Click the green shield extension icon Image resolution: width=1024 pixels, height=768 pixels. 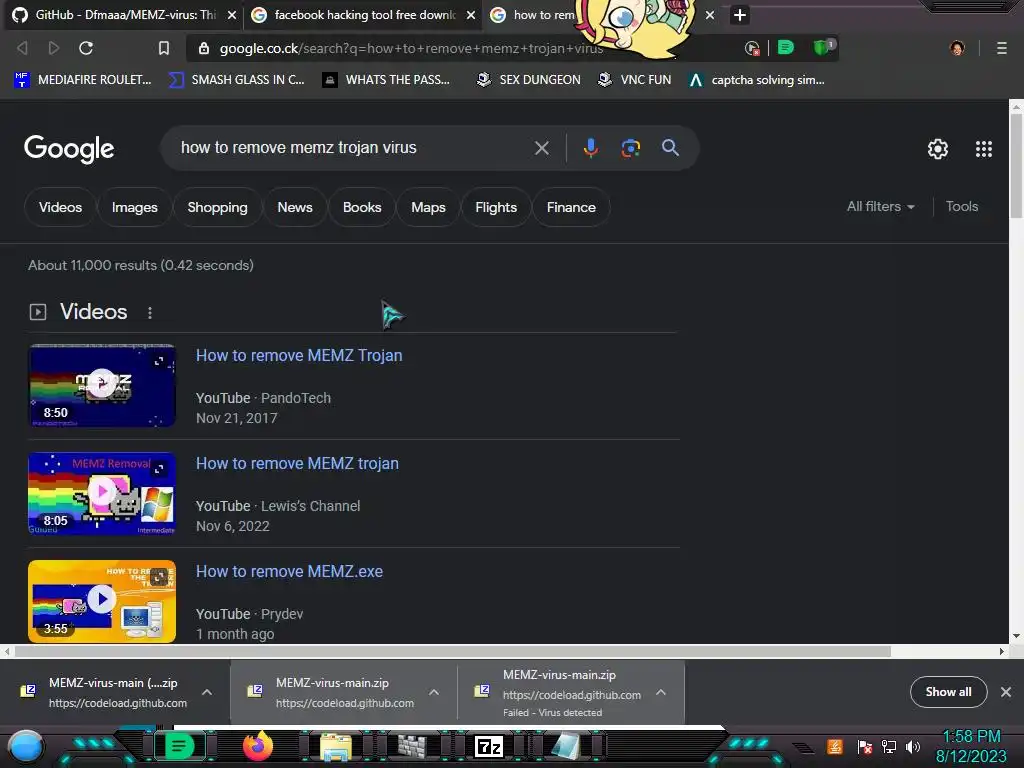(823, 47)
